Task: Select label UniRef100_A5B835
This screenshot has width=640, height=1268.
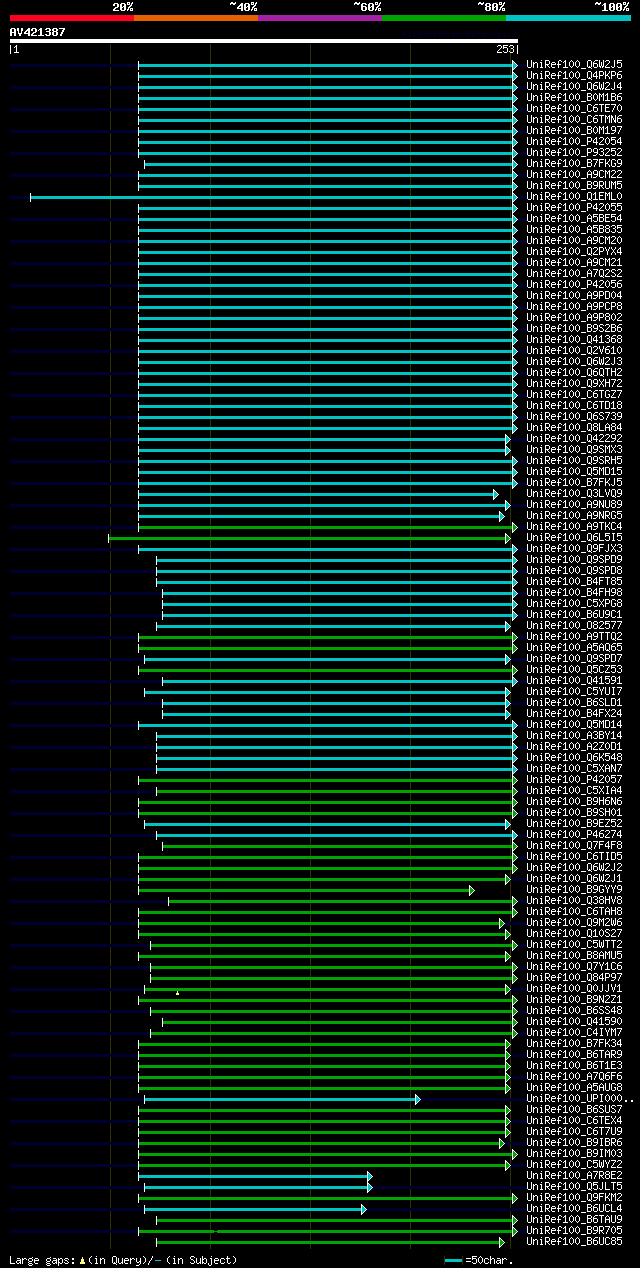Action: point(574,229)
